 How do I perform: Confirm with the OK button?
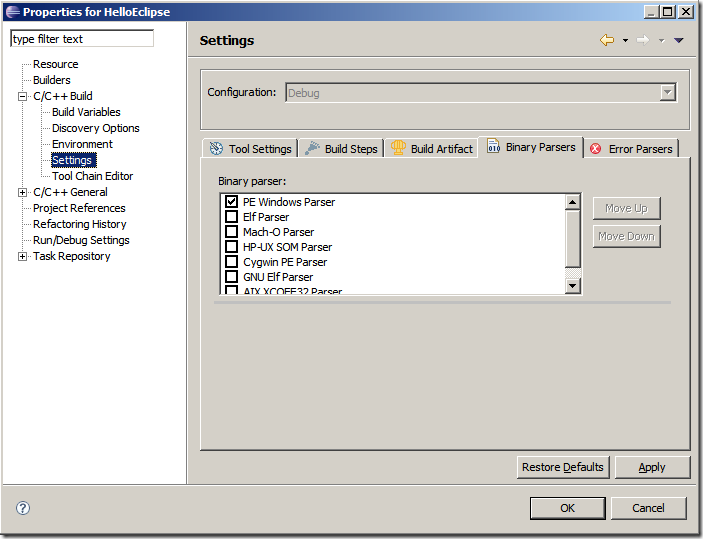click(567, 508)
